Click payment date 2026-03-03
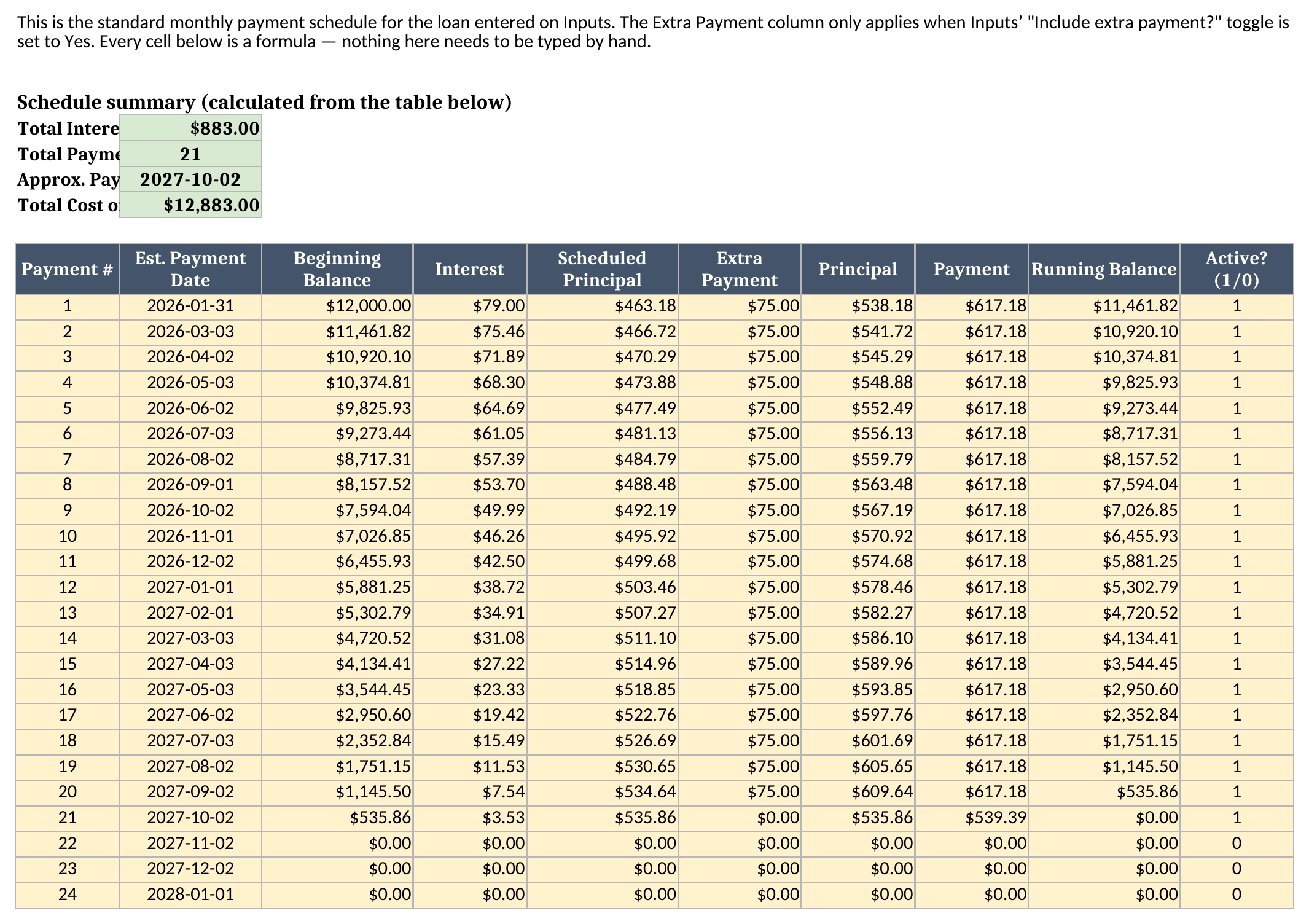The height and width of the screenshot is (924, 1309). (190, 332)
